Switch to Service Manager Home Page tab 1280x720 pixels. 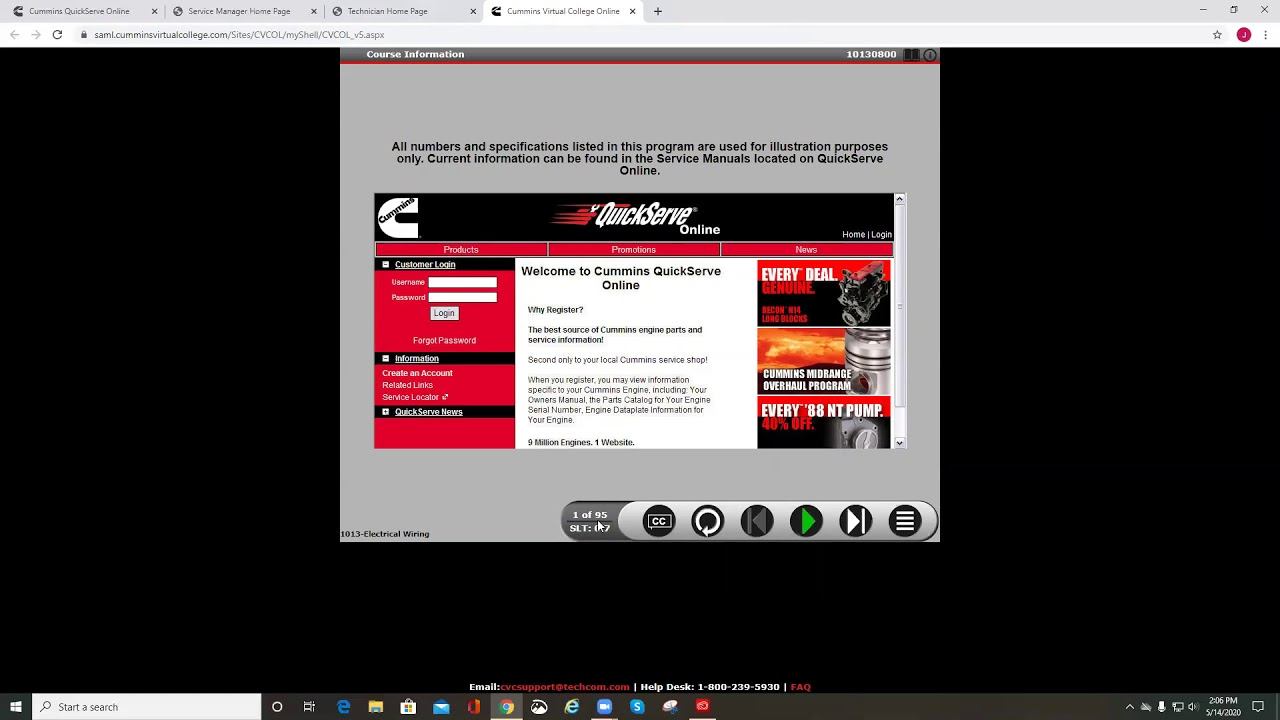point(239,11)
